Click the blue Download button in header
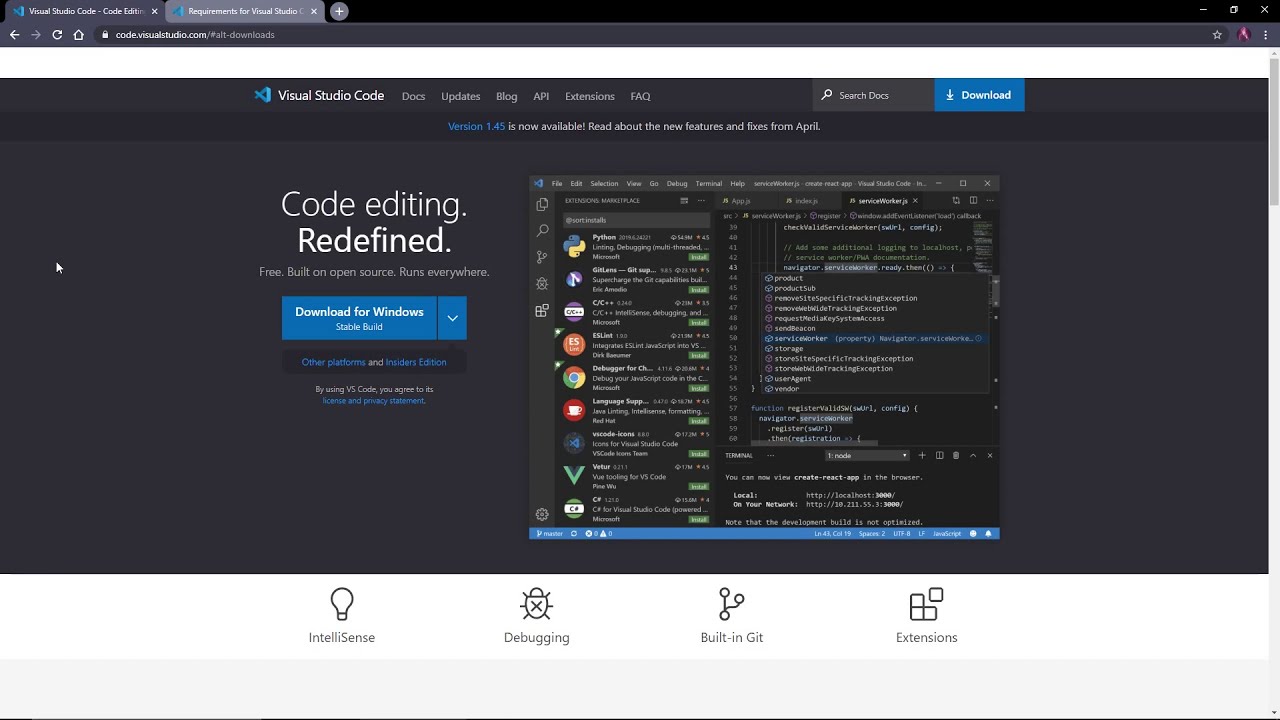The height and width of the screenshot is (720, 1280). point(979,95)
